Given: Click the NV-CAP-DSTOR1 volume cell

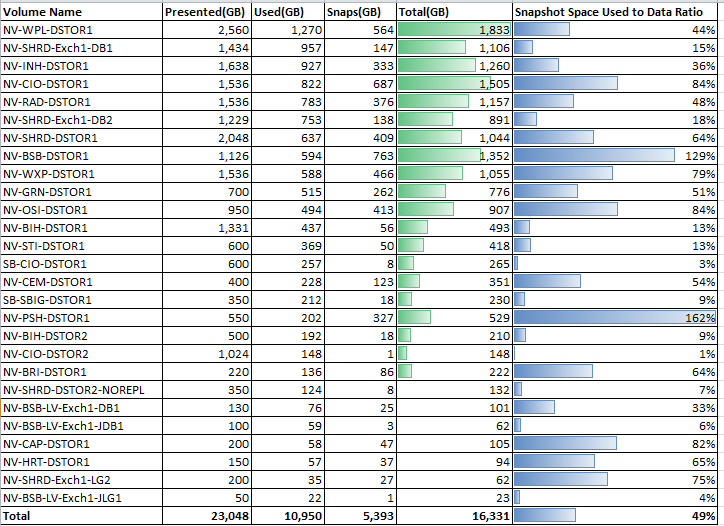Looking at the screenshot, I should tap(82, 444).
